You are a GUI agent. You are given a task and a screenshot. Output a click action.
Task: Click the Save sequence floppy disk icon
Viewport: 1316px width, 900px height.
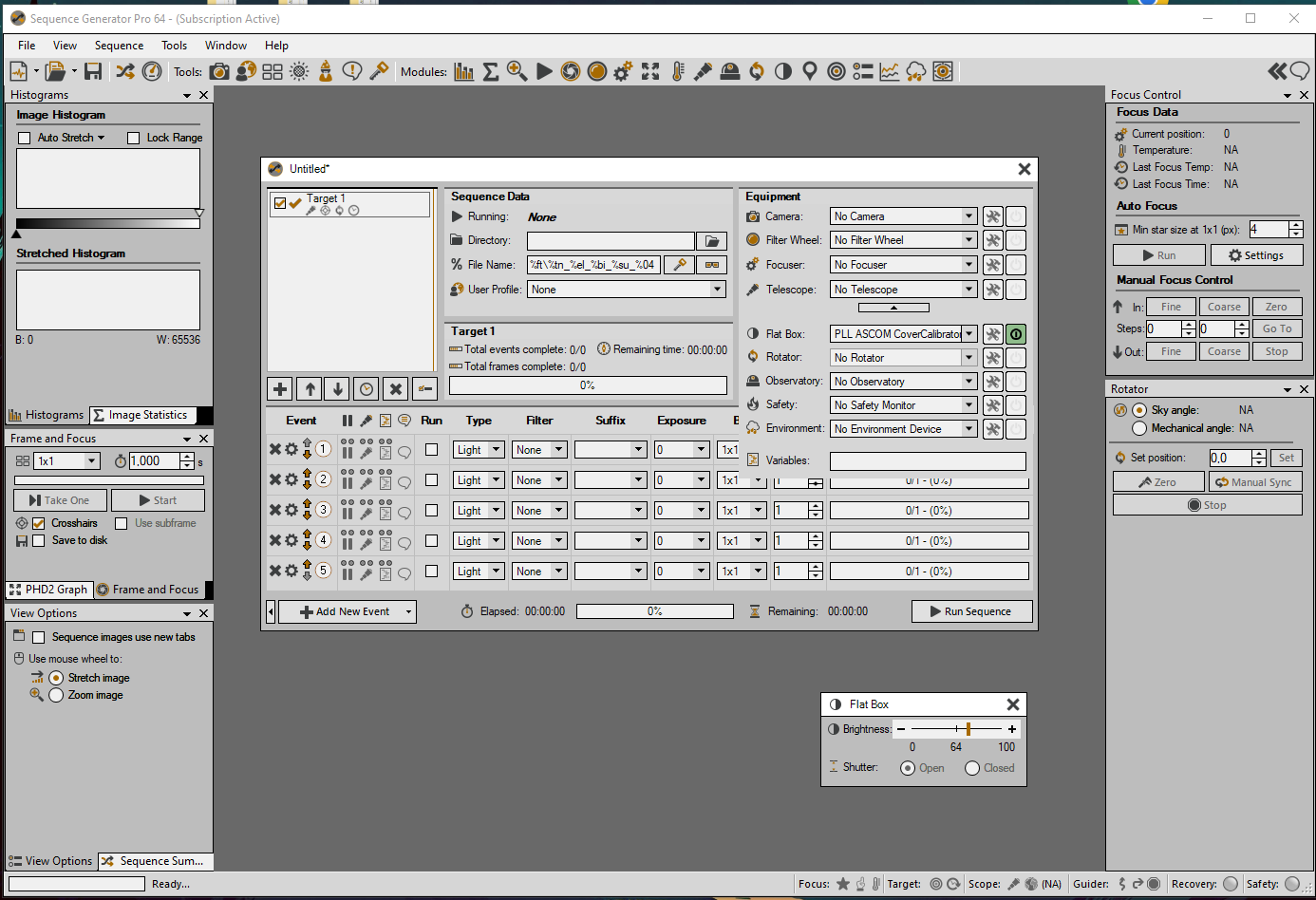pyautogui.click(x=93, y=71)
